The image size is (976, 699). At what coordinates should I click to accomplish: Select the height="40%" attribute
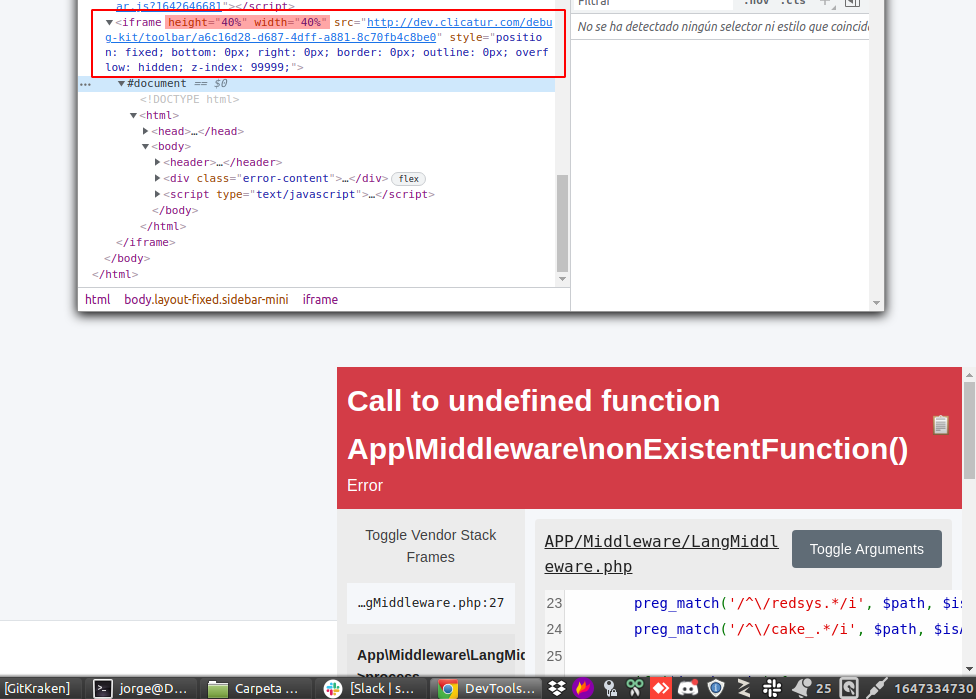(x=207, y=22)
